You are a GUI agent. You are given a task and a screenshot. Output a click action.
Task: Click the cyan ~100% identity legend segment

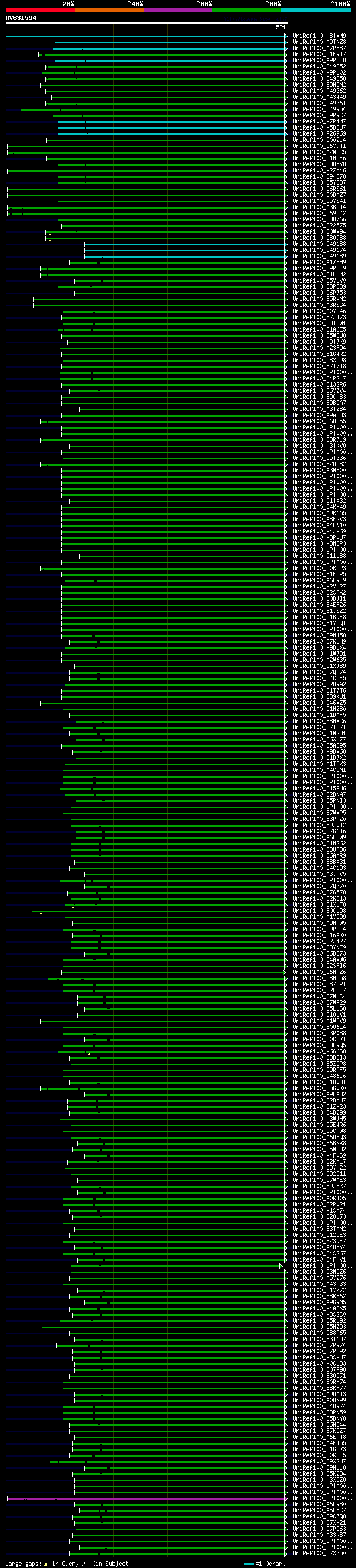(x=317, y=10)
